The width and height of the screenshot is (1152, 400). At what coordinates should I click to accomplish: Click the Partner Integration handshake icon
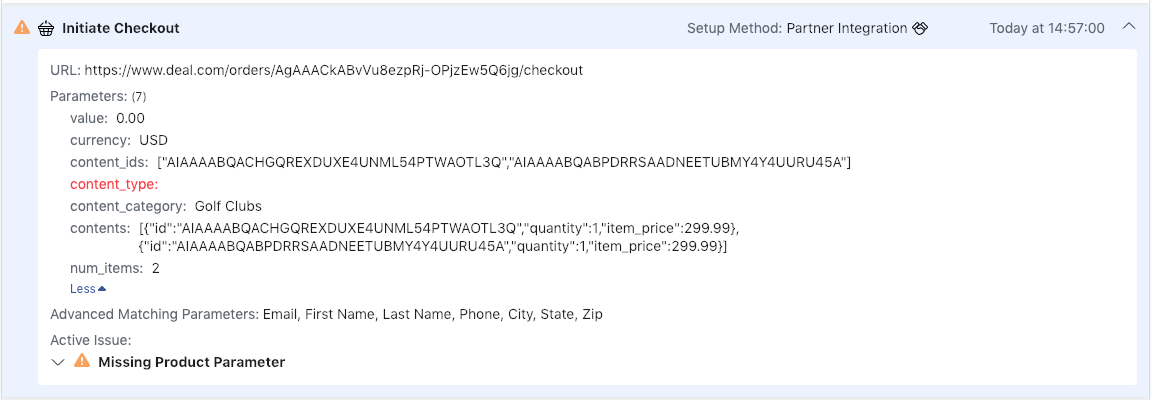coord(921,28)
